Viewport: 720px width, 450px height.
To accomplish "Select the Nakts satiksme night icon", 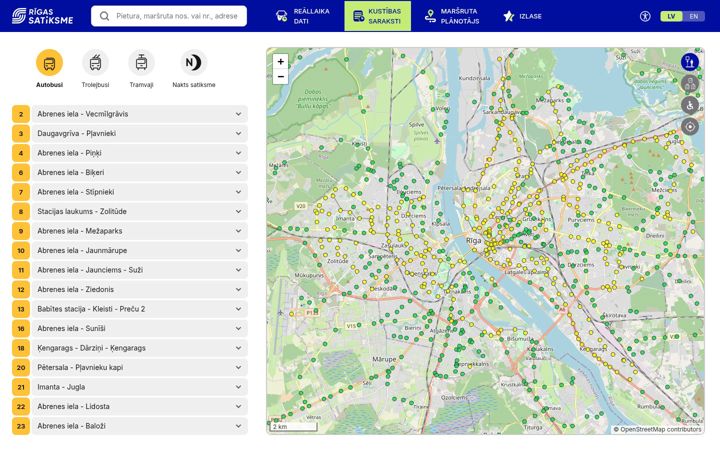I will click(193, 63).
